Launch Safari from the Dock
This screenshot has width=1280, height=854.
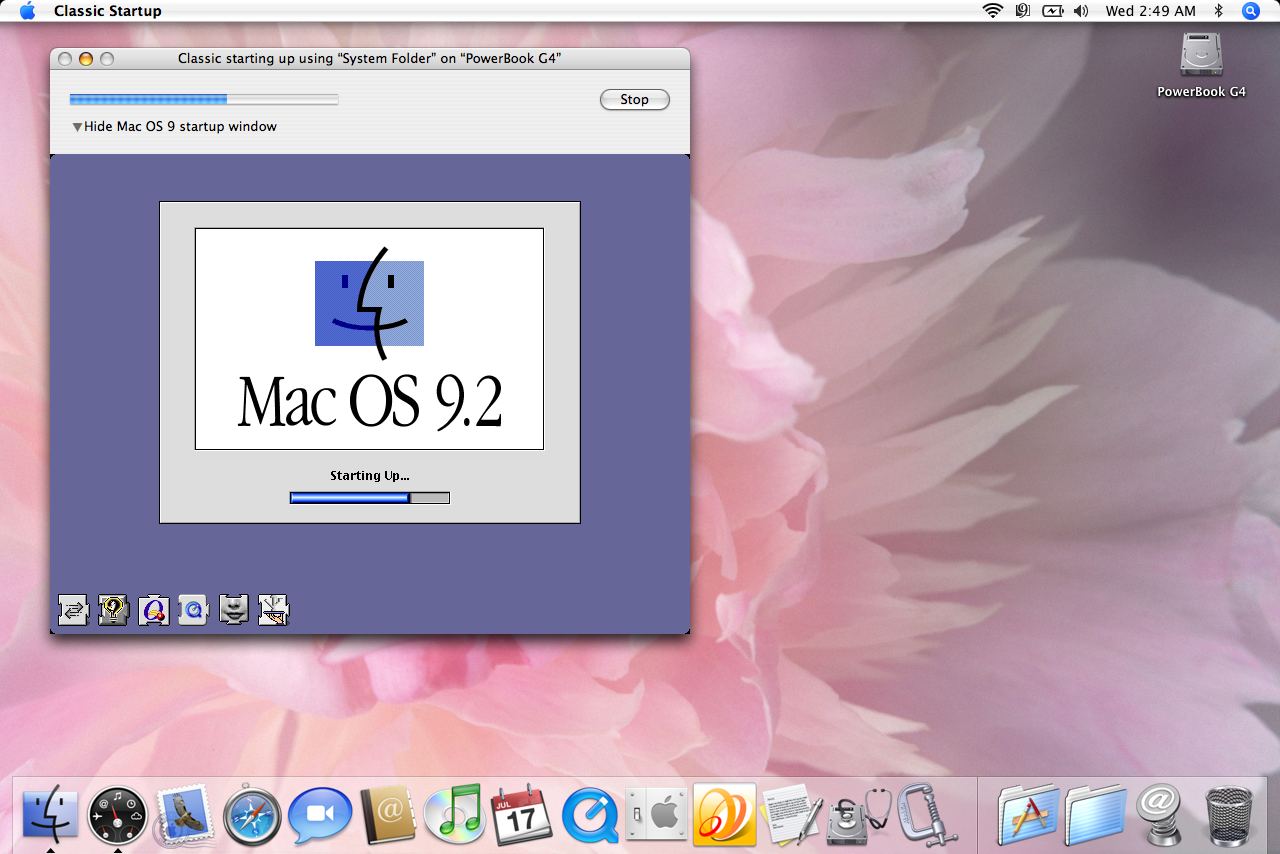(252, 815)
